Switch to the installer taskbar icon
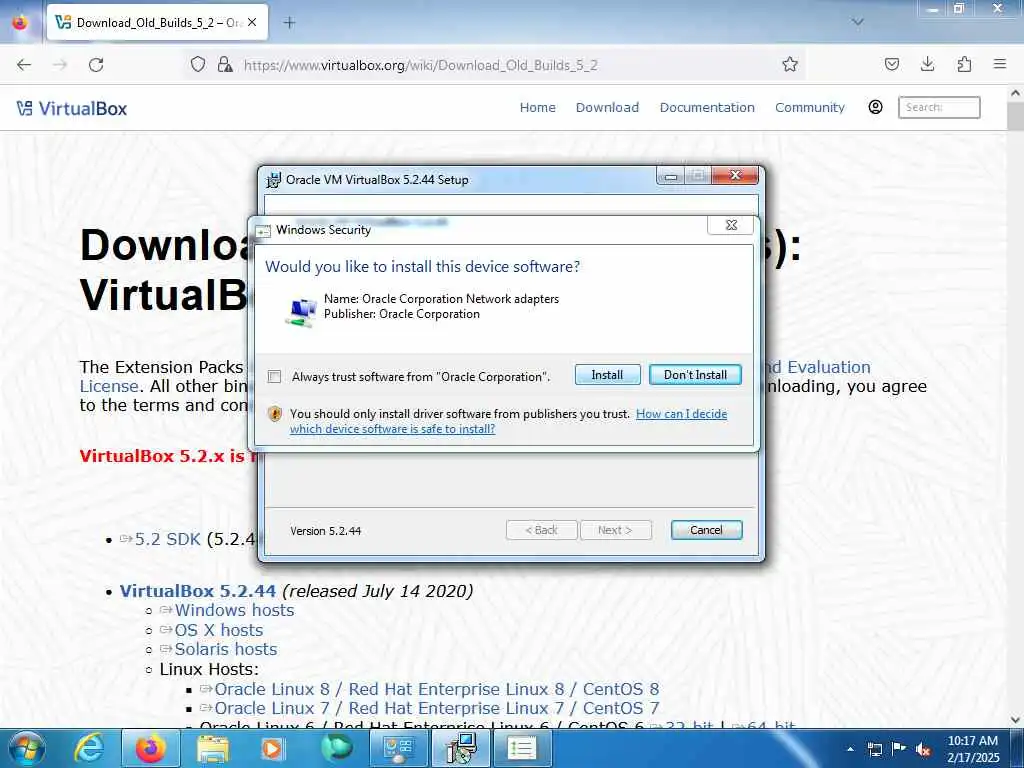The height and width of the screenshot is (768, 1024). coord(461,749)
